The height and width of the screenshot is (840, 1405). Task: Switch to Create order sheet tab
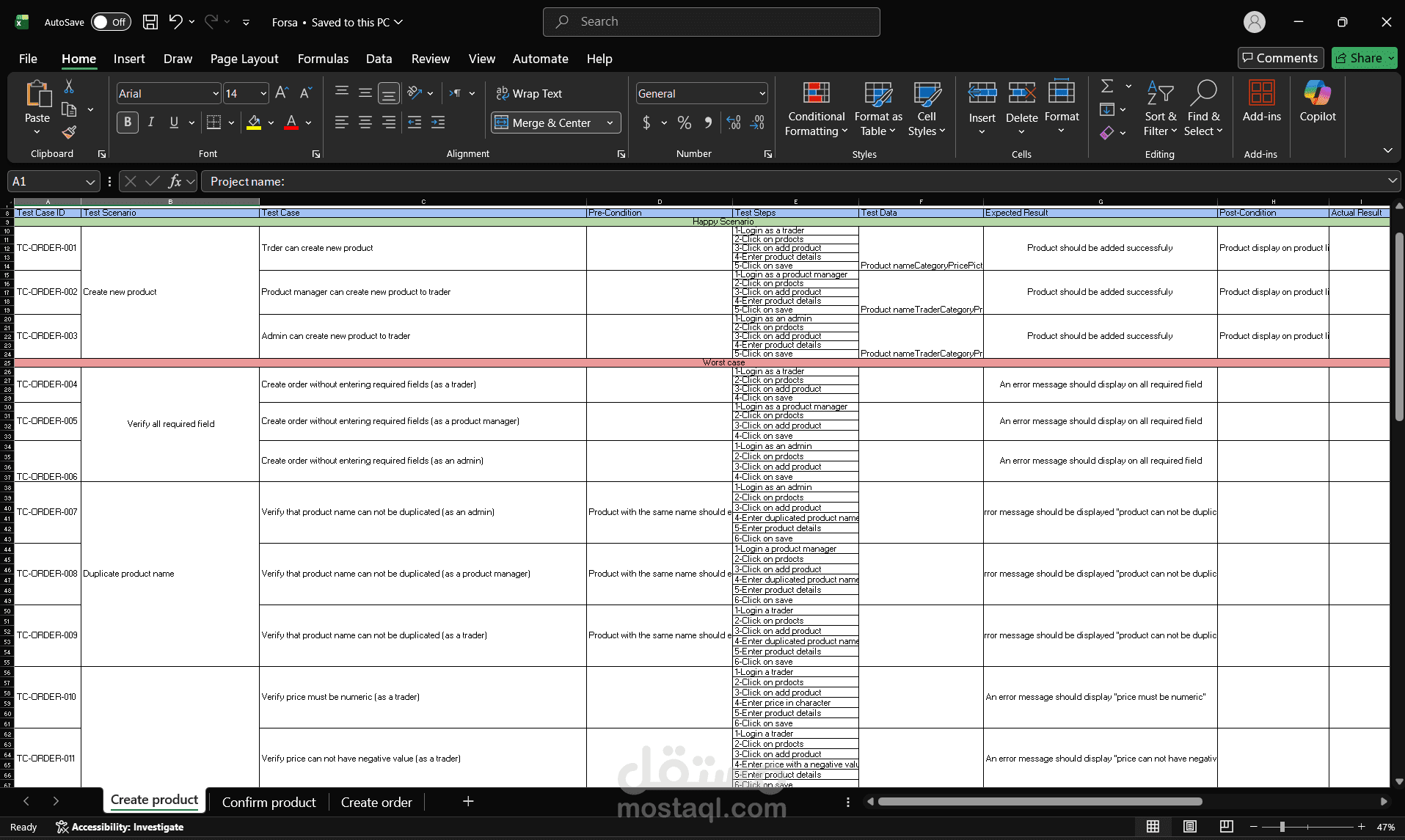376,802
